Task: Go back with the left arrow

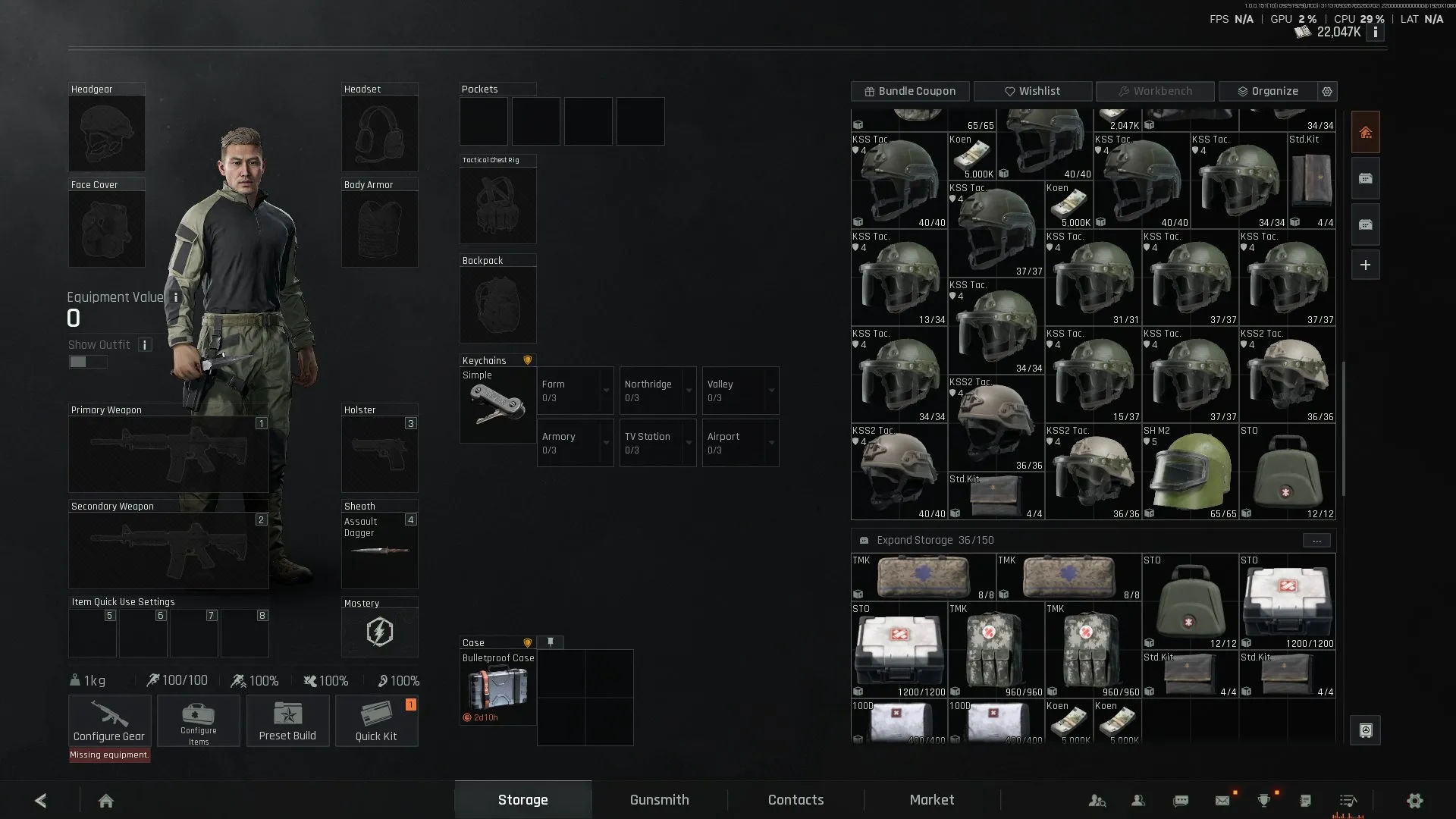Action: point(41,801)
